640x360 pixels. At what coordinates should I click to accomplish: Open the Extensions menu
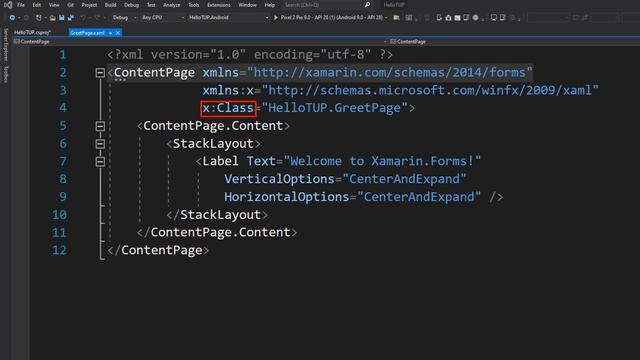click(219, 5)
